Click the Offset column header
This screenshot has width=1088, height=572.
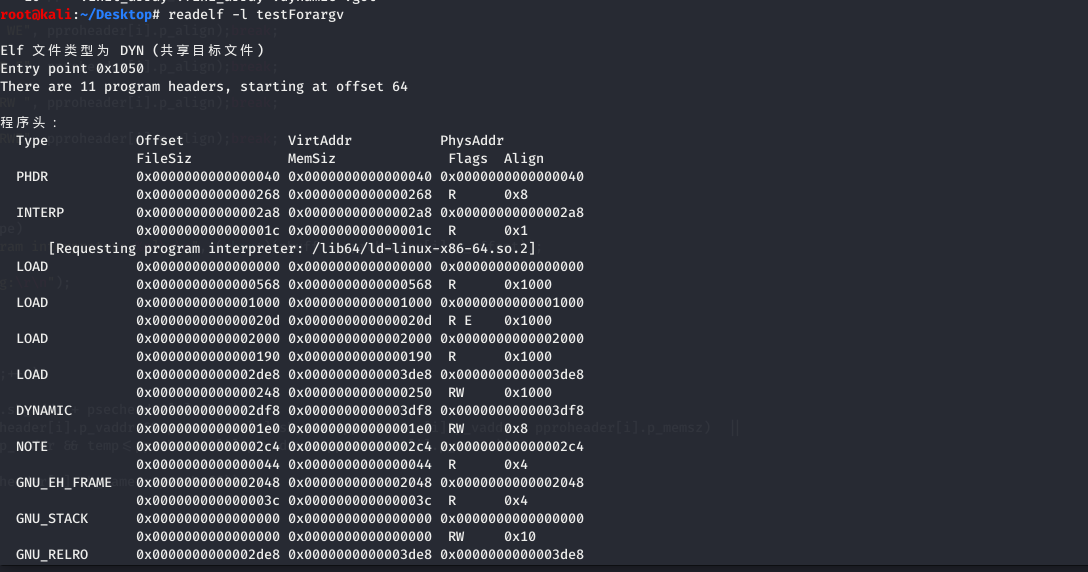160,141
